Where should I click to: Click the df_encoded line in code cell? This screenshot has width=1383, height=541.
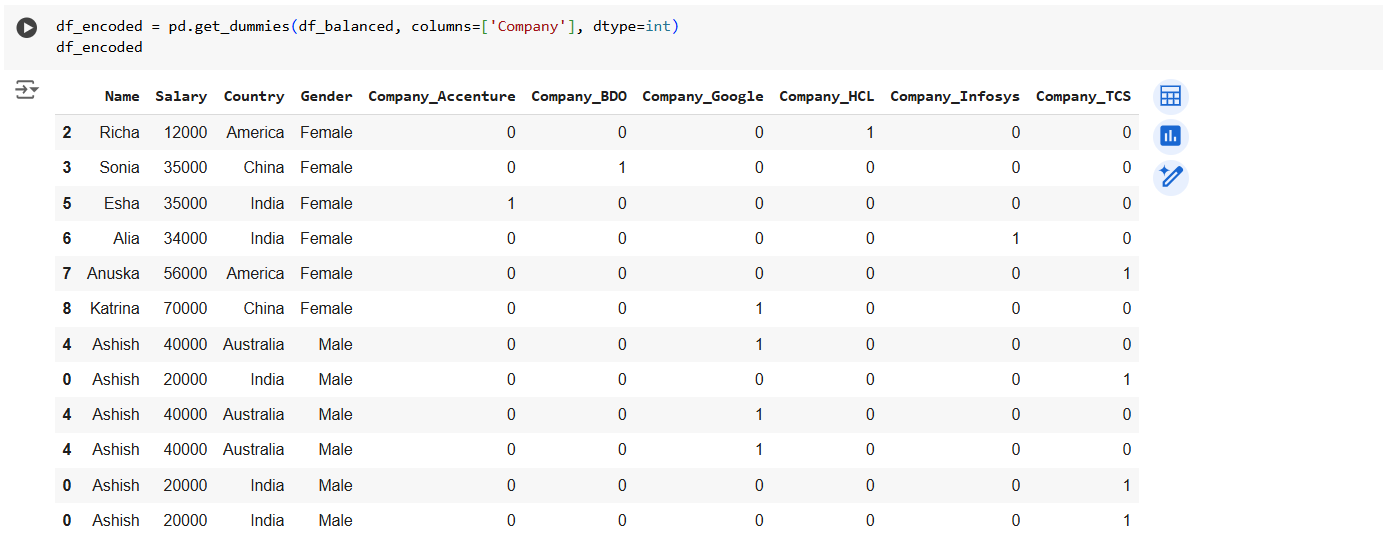[99, 47]
